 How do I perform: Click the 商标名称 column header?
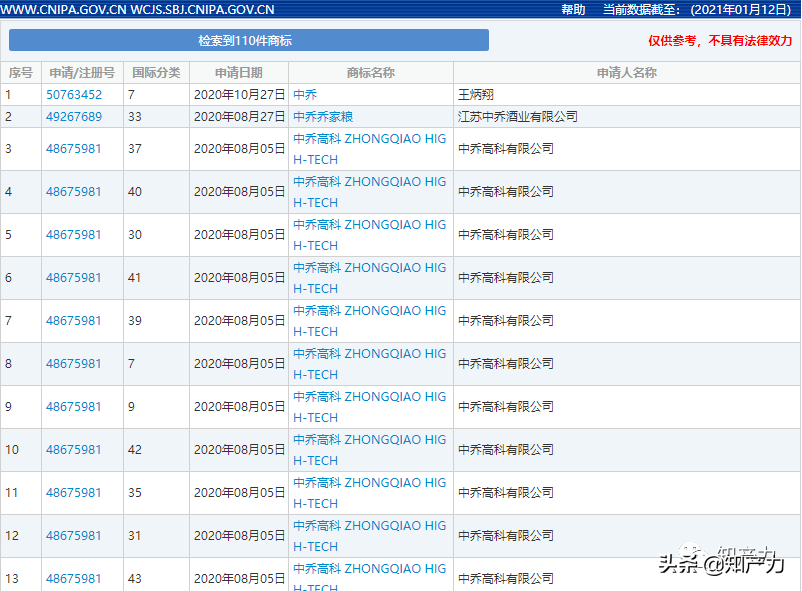click(371, 73)
